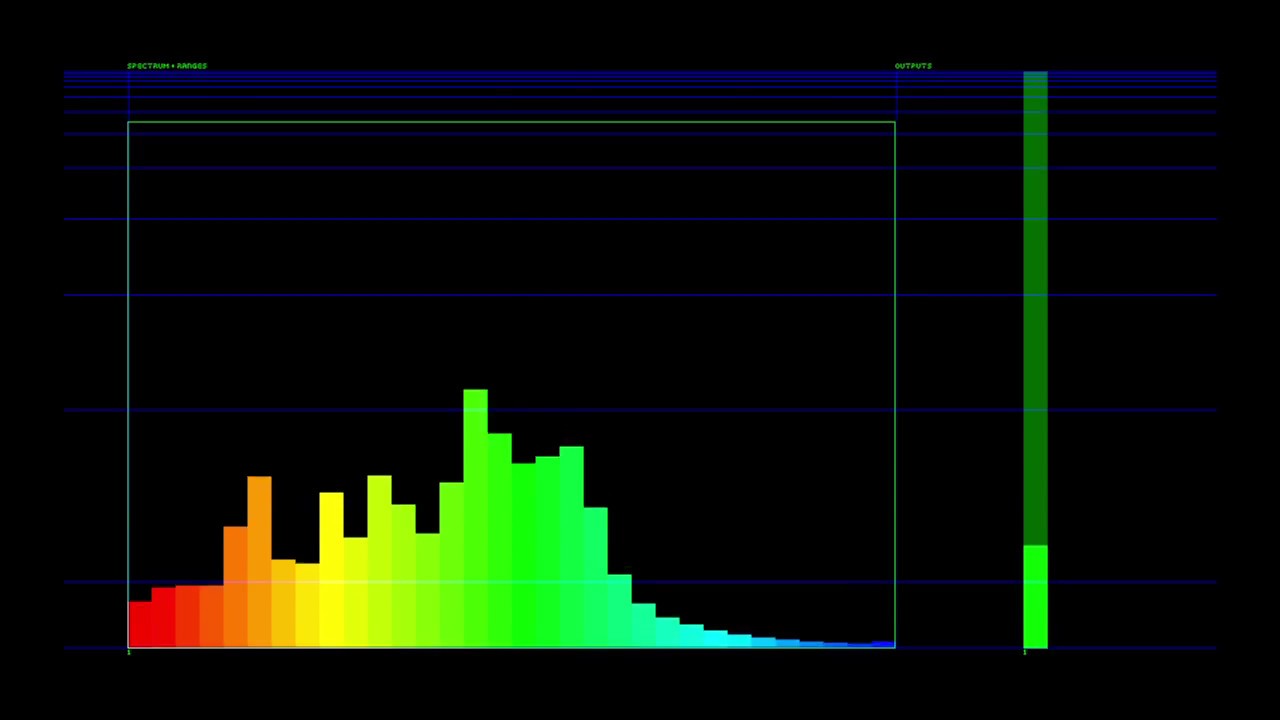The width and height of the screenshot is (1280, 720).
Task: Click the tallest green spectrum bar
Action: 475,518
